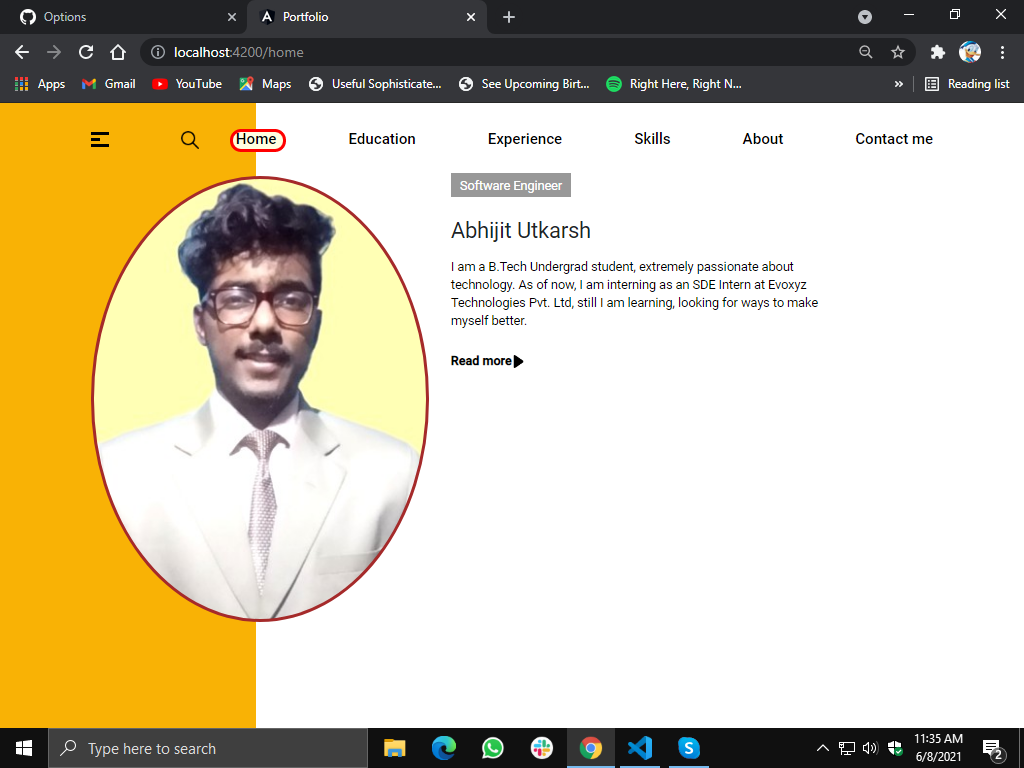Open Skype from the taskbar

tap(688, 748)
